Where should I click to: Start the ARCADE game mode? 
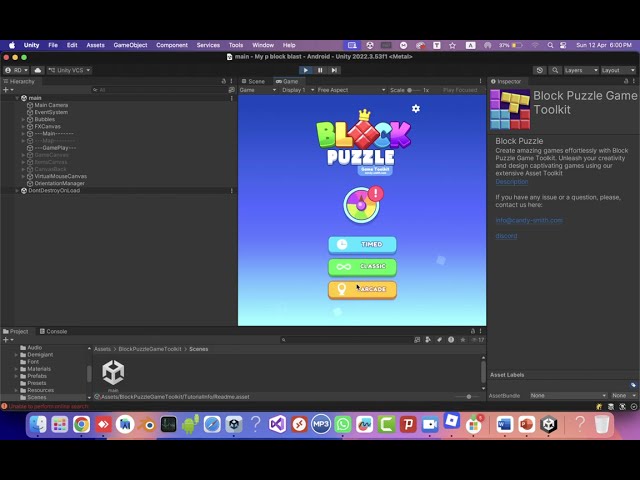pos(362,289)
